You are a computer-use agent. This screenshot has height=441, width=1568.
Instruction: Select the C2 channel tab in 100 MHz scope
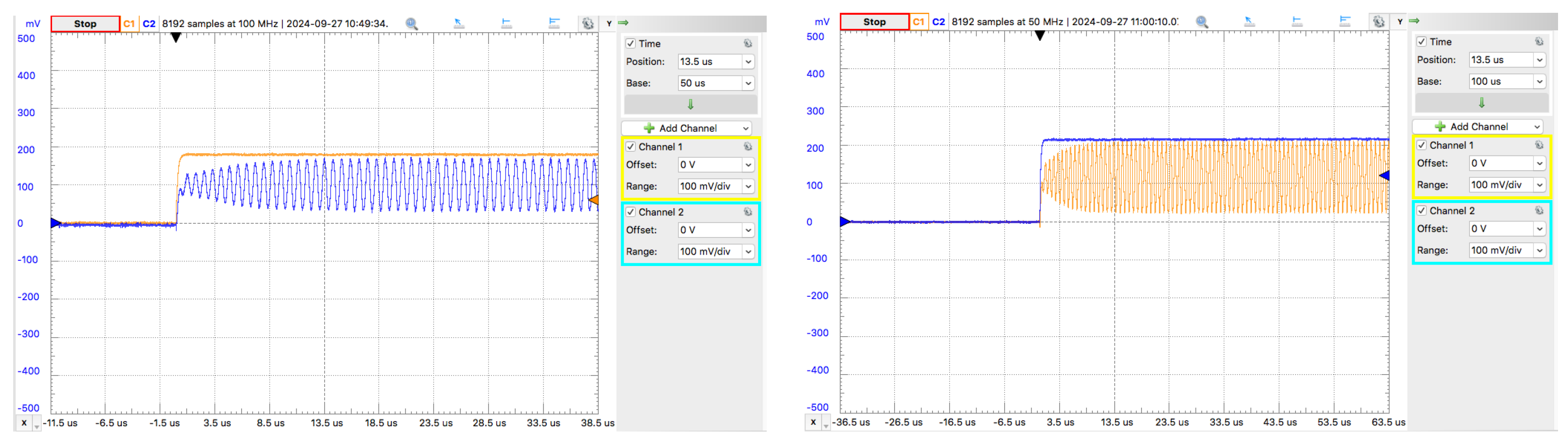tap(149, 24)
